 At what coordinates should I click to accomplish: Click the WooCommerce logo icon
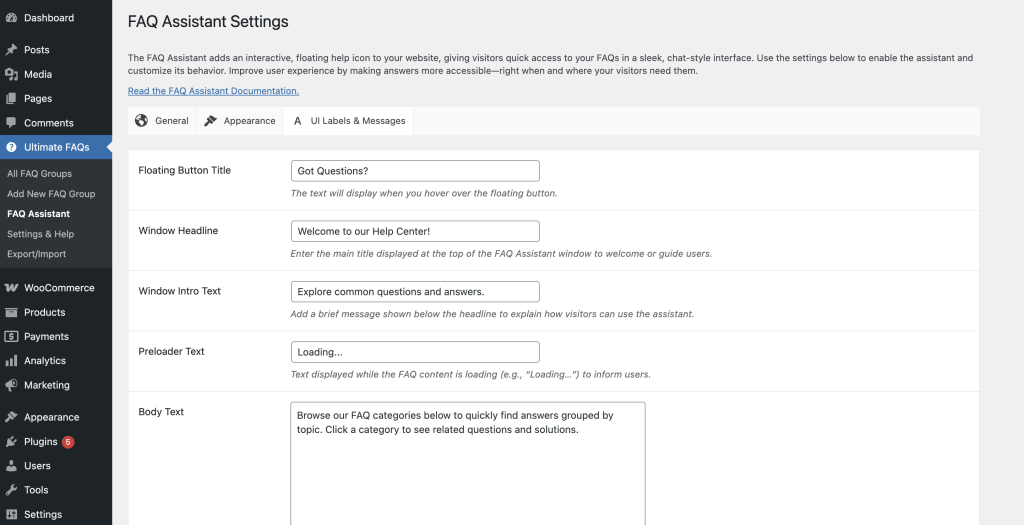[11, 288]
